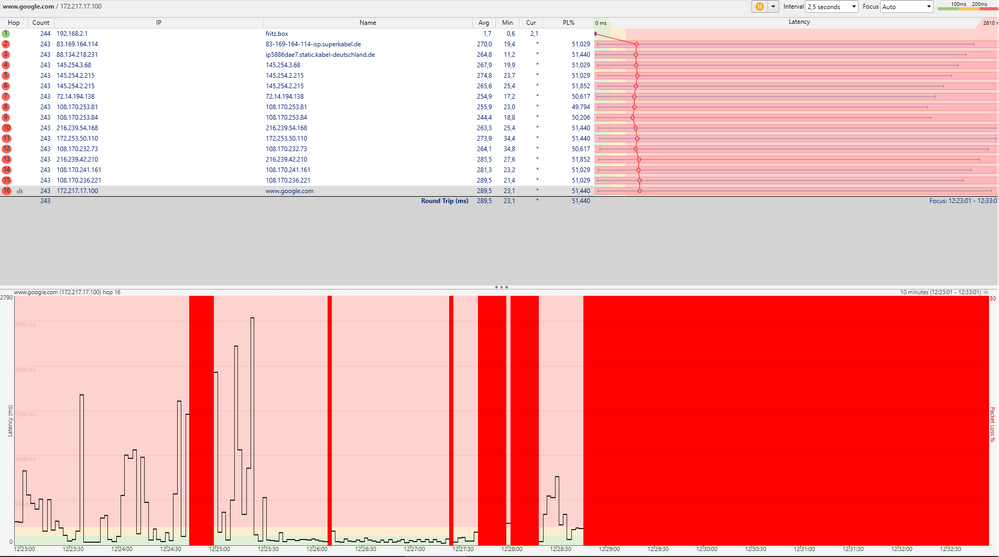Click the Focus: 12:23:01 time range text

(x=963, y=201)
